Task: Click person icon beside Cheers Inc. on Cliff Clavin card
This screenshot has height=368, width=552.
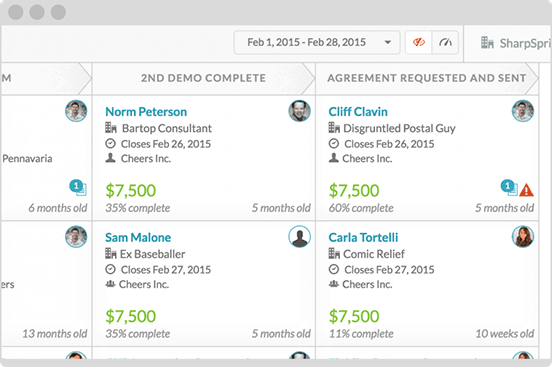Action: [x=334, y=158]
